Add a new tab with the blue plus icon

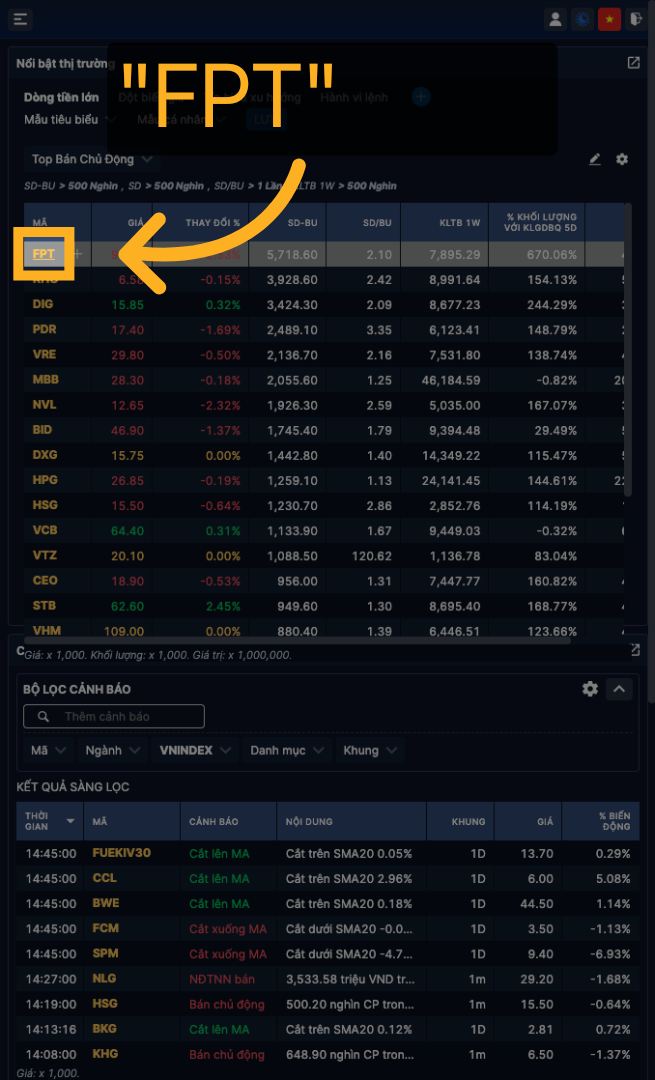[421, 97]
